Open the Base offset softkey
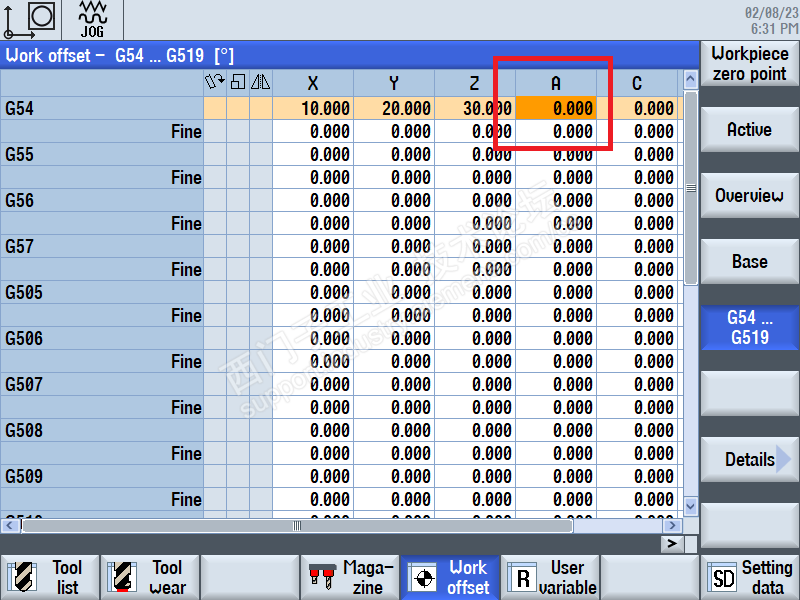 749,262
